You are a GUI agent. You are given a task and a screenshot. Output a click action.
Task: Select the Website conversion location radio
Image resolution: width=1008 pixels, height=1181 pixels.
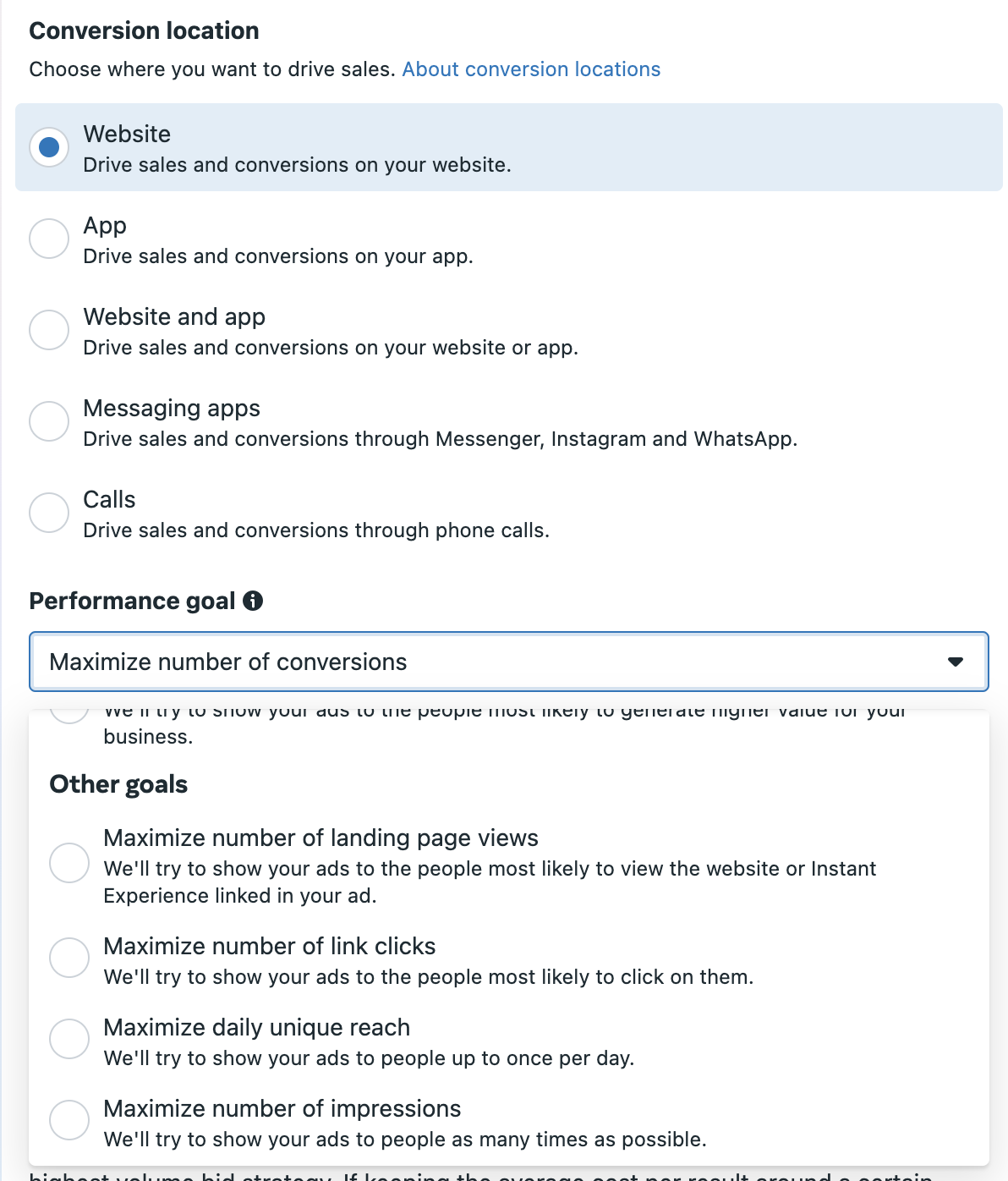pos(49,147)
